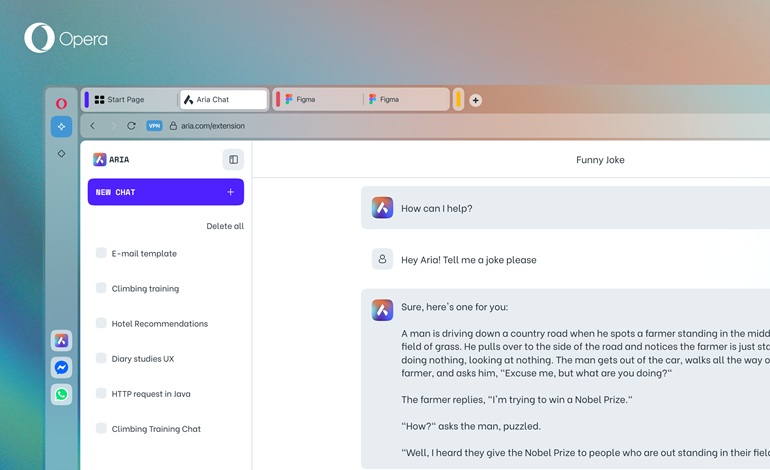Image resolution: width=770 pixels, height=470 pixels.
Task: Click the VPN badge in the address bar
Action: pos(154,126)
